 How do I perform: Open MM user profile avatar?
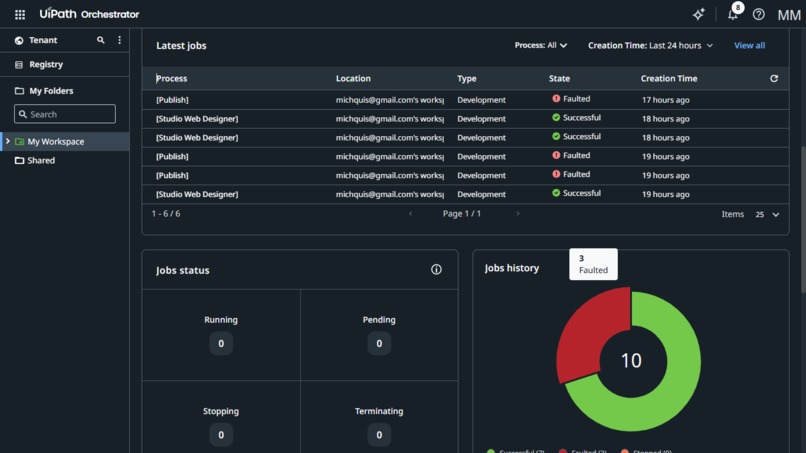[x=789, y=15]
